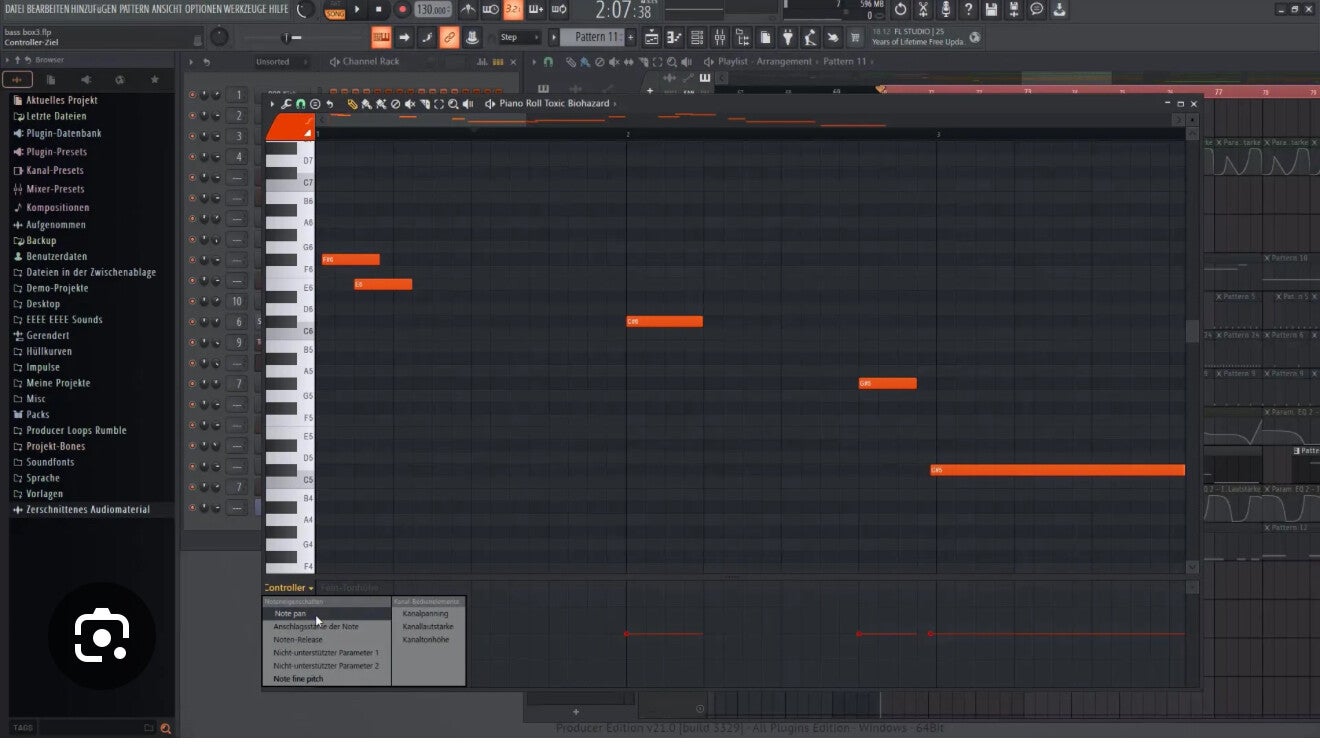Click the delete tool icon in Piano Roll toolbar
Image resolution: width=1320 pixels, height=745 pixels.
[395, 104]
